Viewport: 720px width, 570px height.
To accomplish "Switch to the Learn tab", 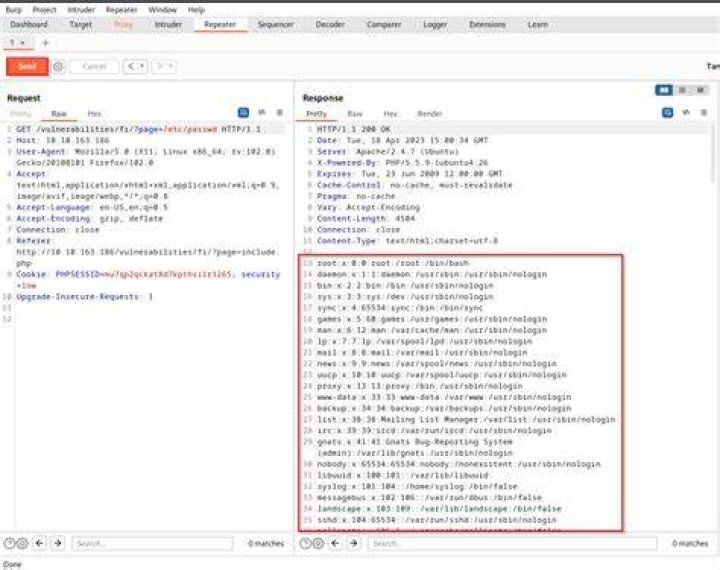I will 538,24.
